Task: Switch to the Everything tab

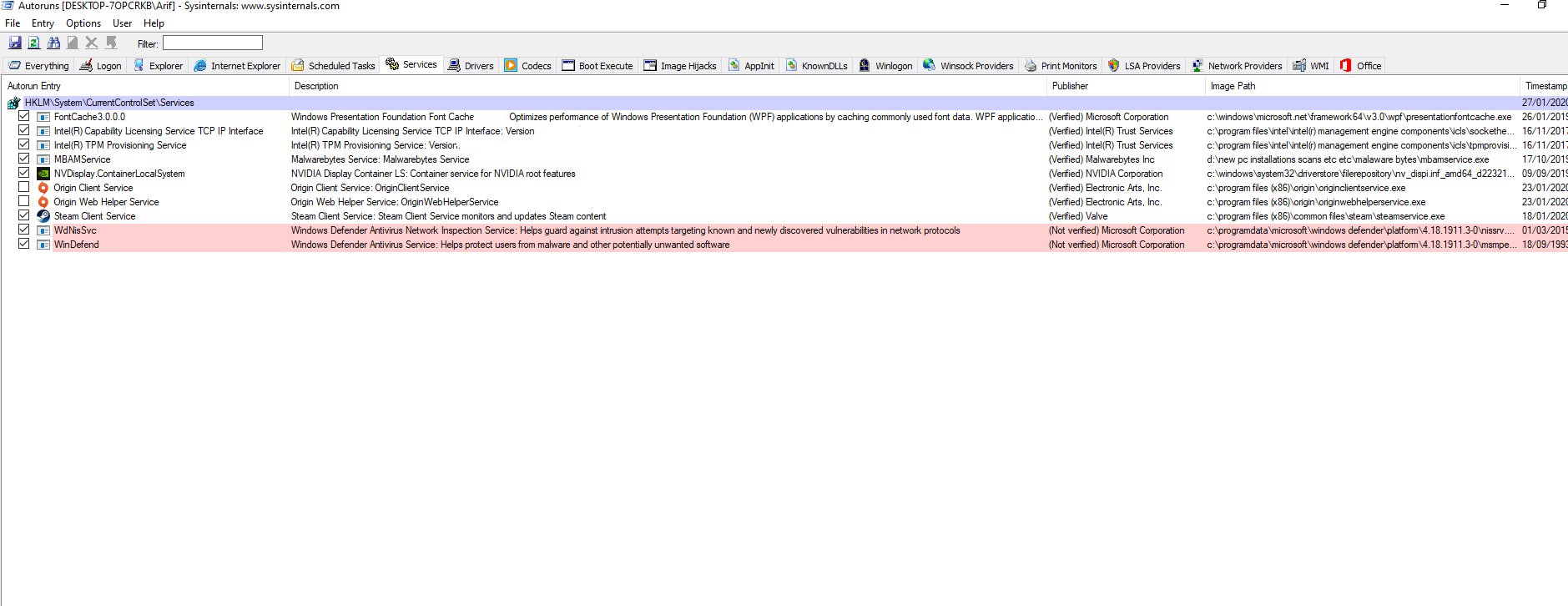Action: pyautogui.click(x=39, y=66)
